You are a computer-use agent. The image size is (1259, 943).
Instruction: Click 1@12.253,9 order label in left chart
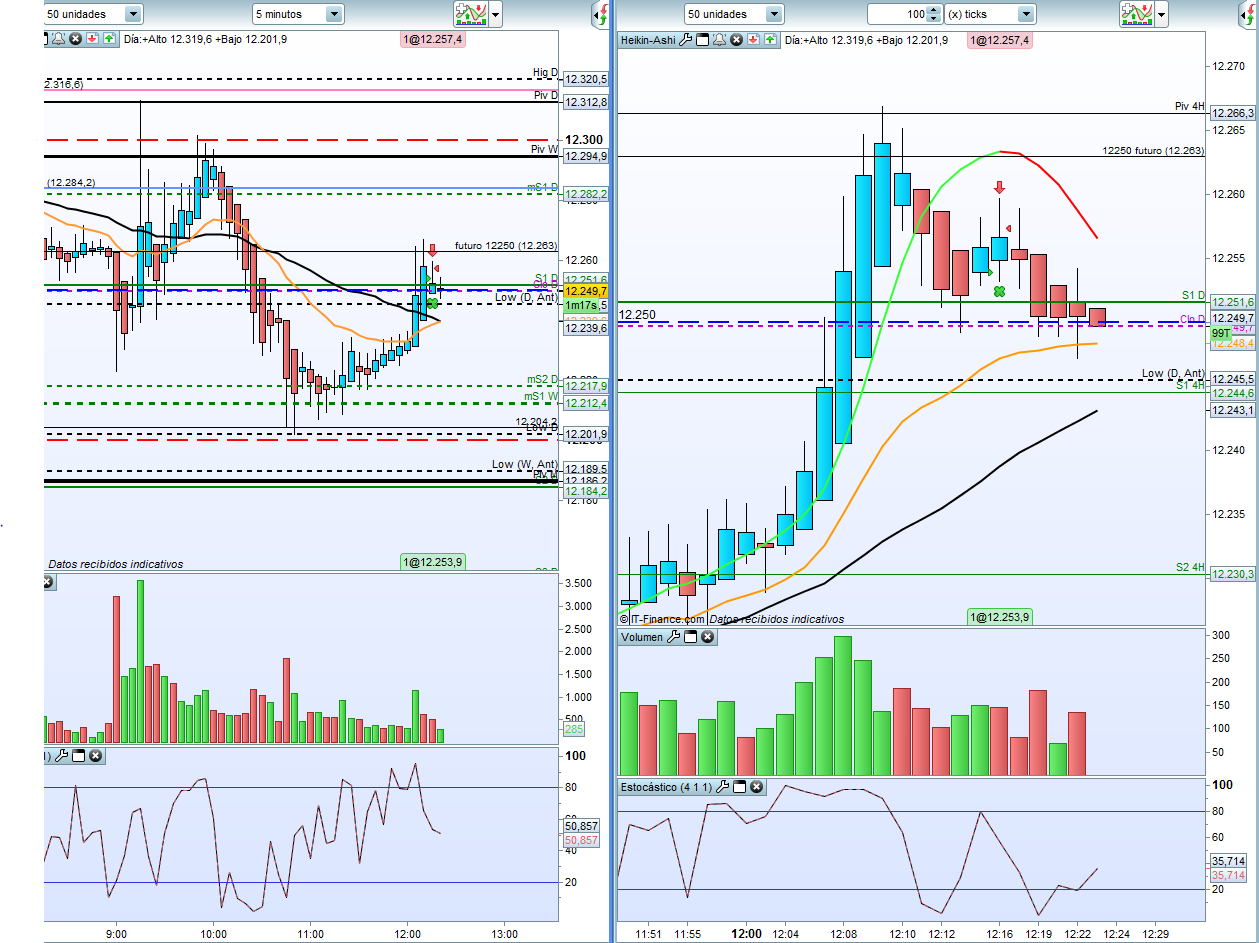click(431, 562)
